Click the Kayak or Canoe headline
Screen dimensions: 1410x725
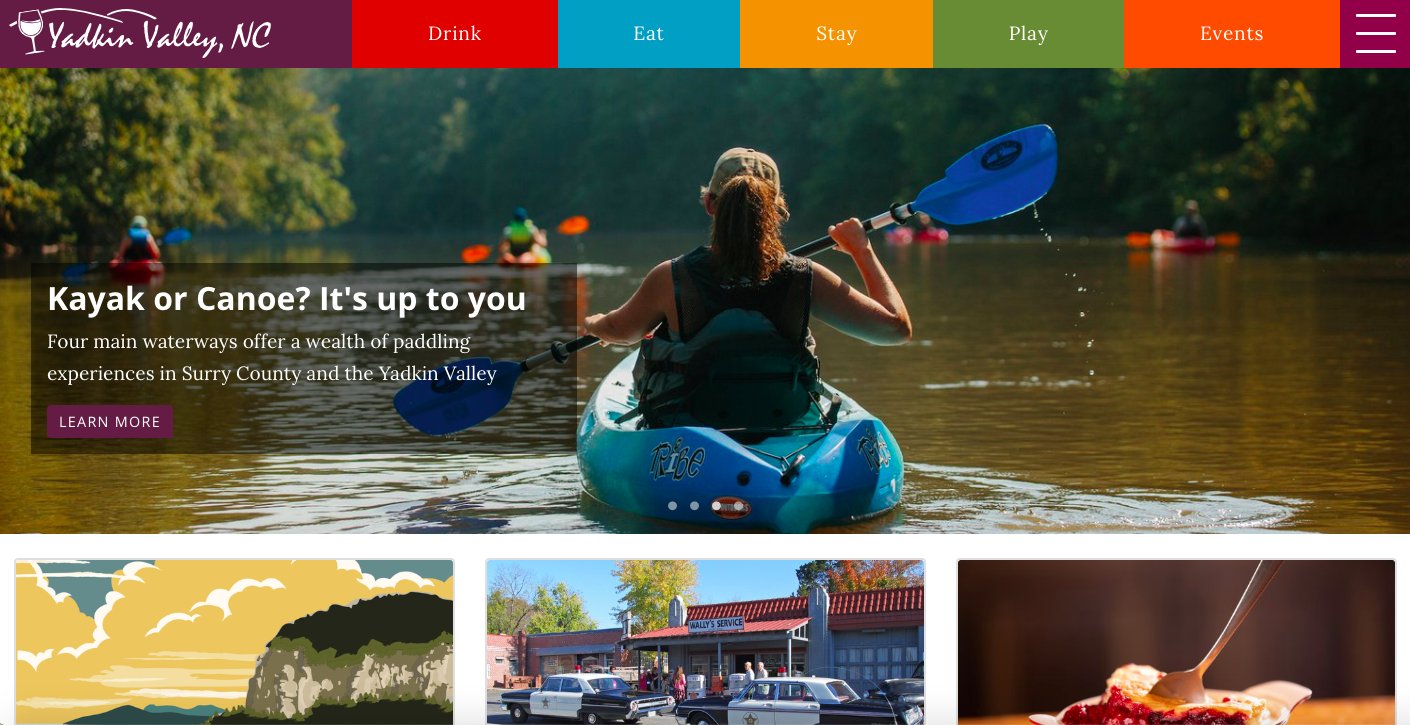pos(287,298)
